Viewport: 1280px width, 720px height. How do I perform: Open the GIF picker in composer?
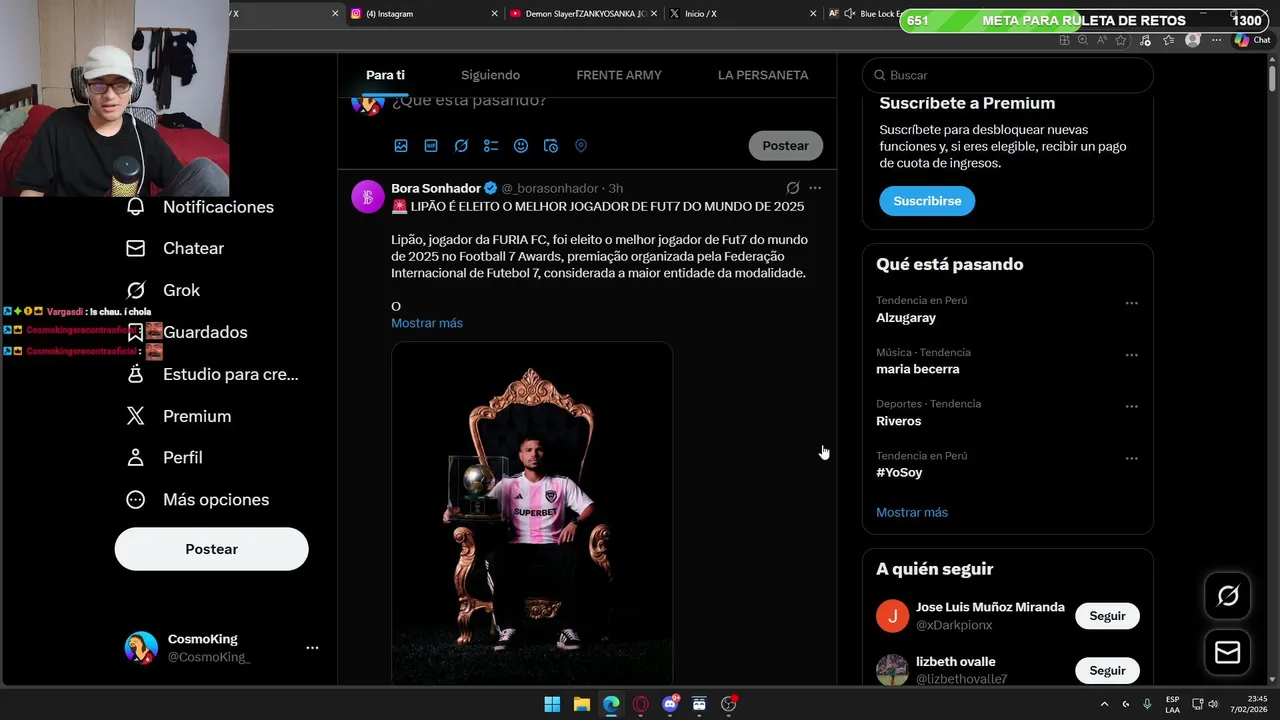(x=431, y=146)
